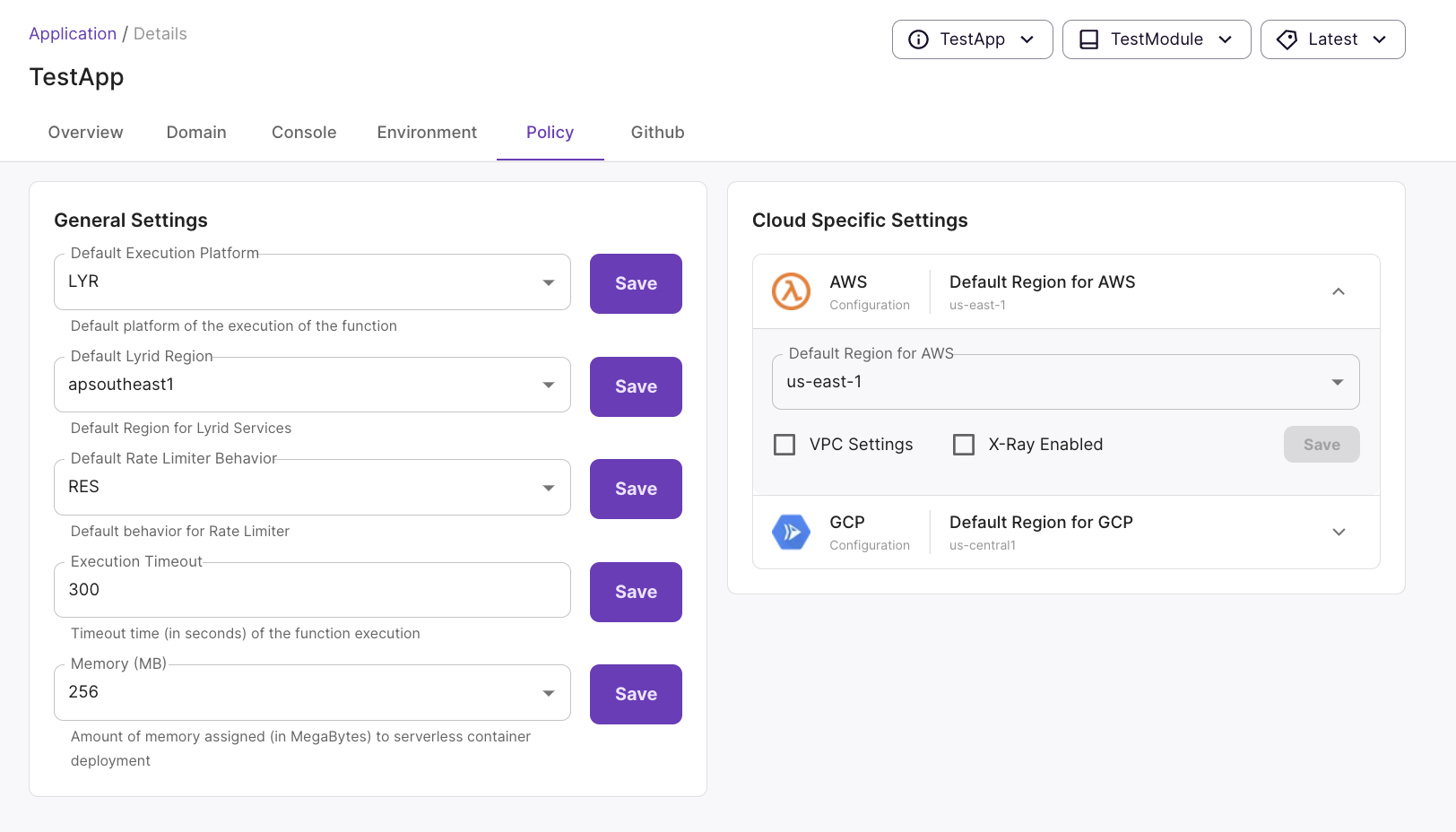
Task: Switch to the Overview tab
Action: [85, 133]
